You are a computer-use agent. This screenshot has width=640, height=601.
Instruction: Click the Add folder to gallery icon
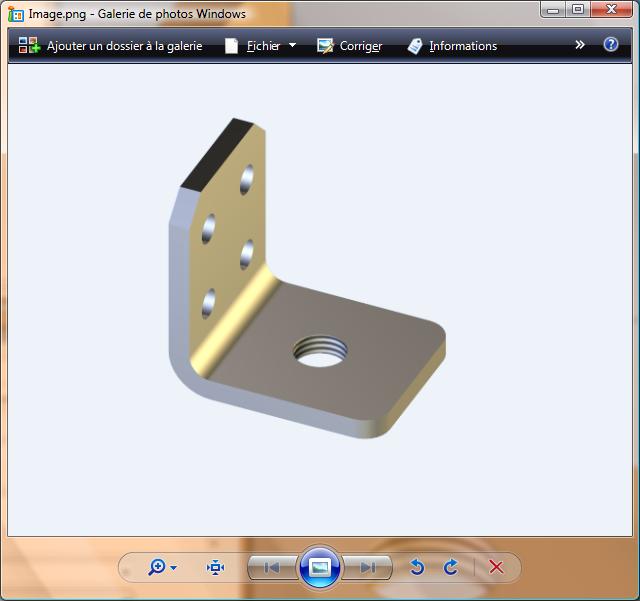coord(29,46)
